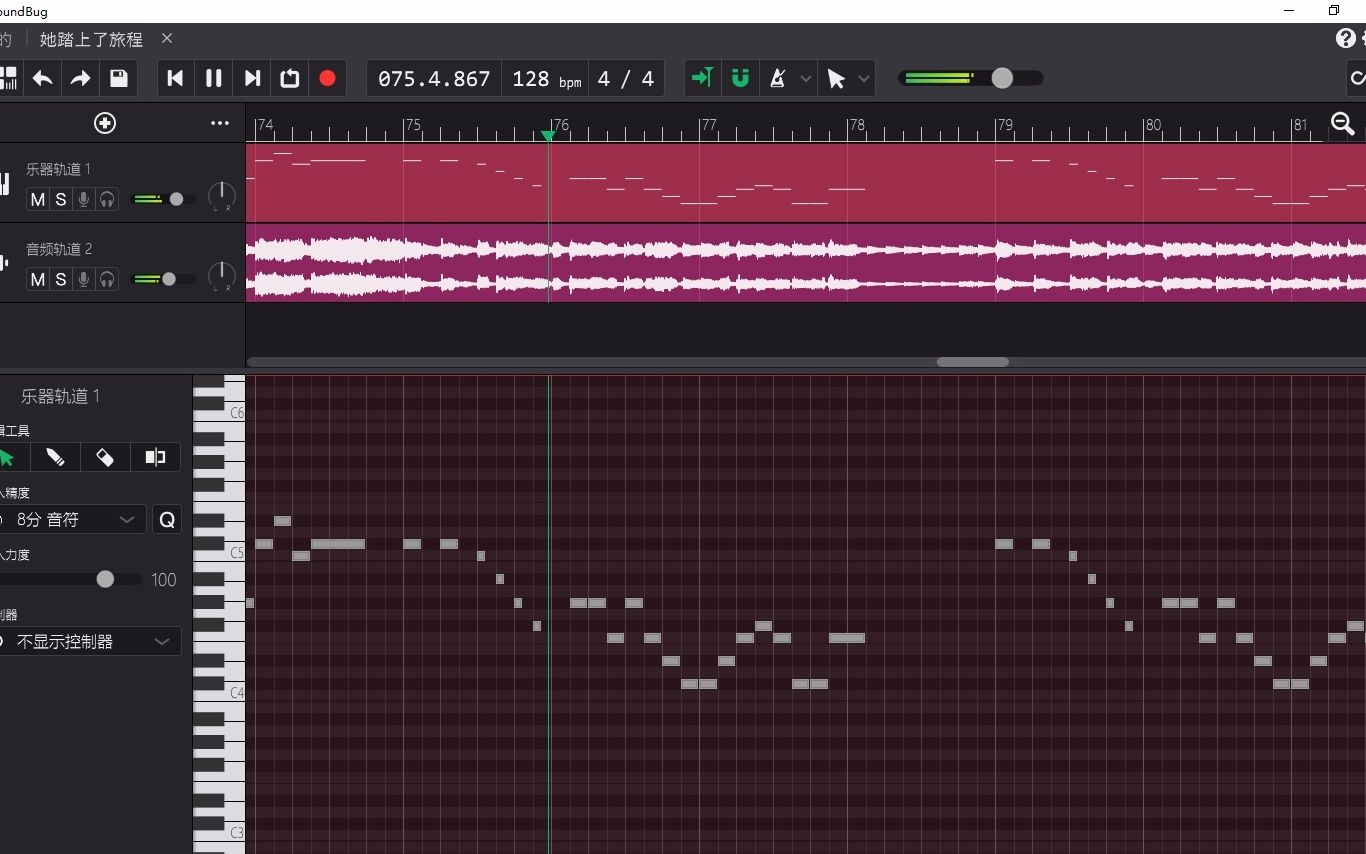Mute 乐器轨道 1
Screen dimensions: 1366x854
coord(37,199)
